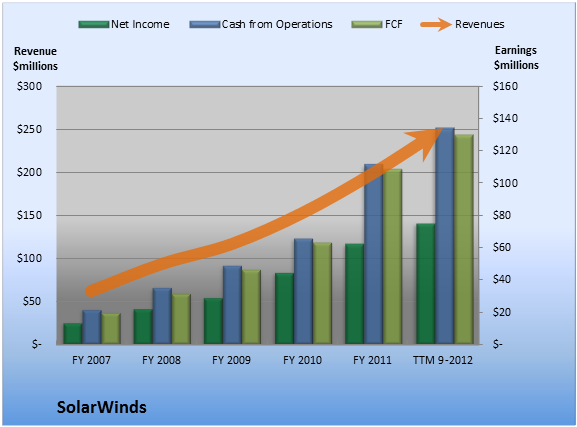Select the FY 2007 Cash from Operations bar
577x427 pixels.
[x=92, y=327]
